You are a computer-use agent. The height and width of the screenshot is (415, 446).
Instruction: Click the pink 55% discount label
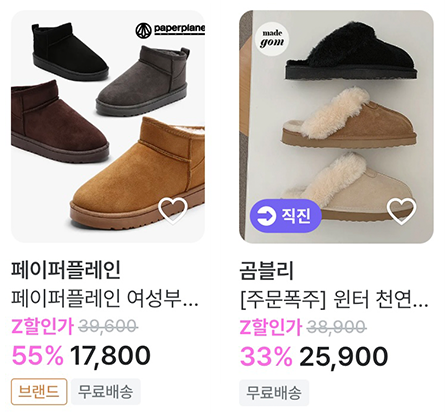pos(37,355)
